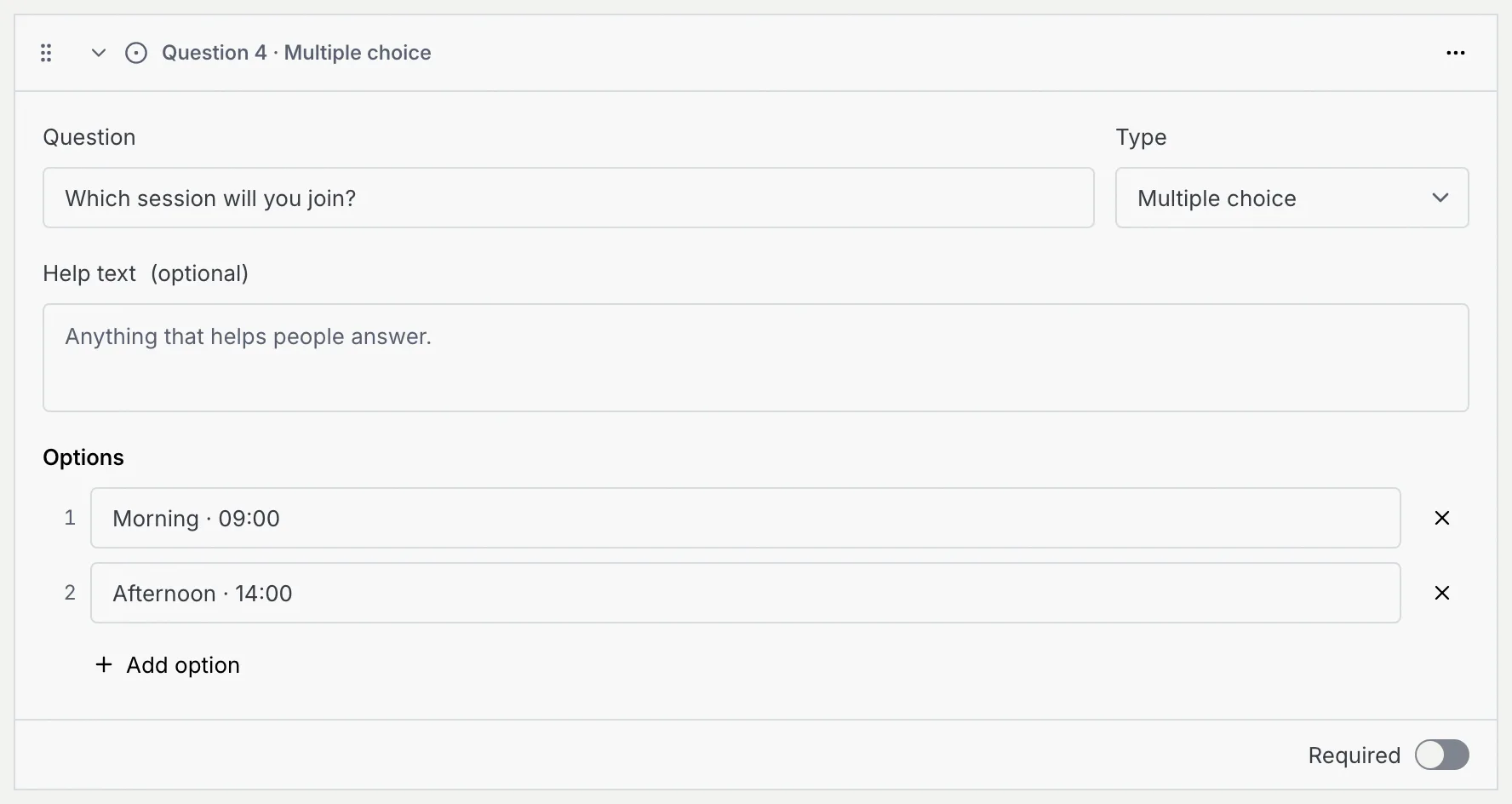
Task: Edit the Afternoon · 14:00 option field
Action: [746, 593]
